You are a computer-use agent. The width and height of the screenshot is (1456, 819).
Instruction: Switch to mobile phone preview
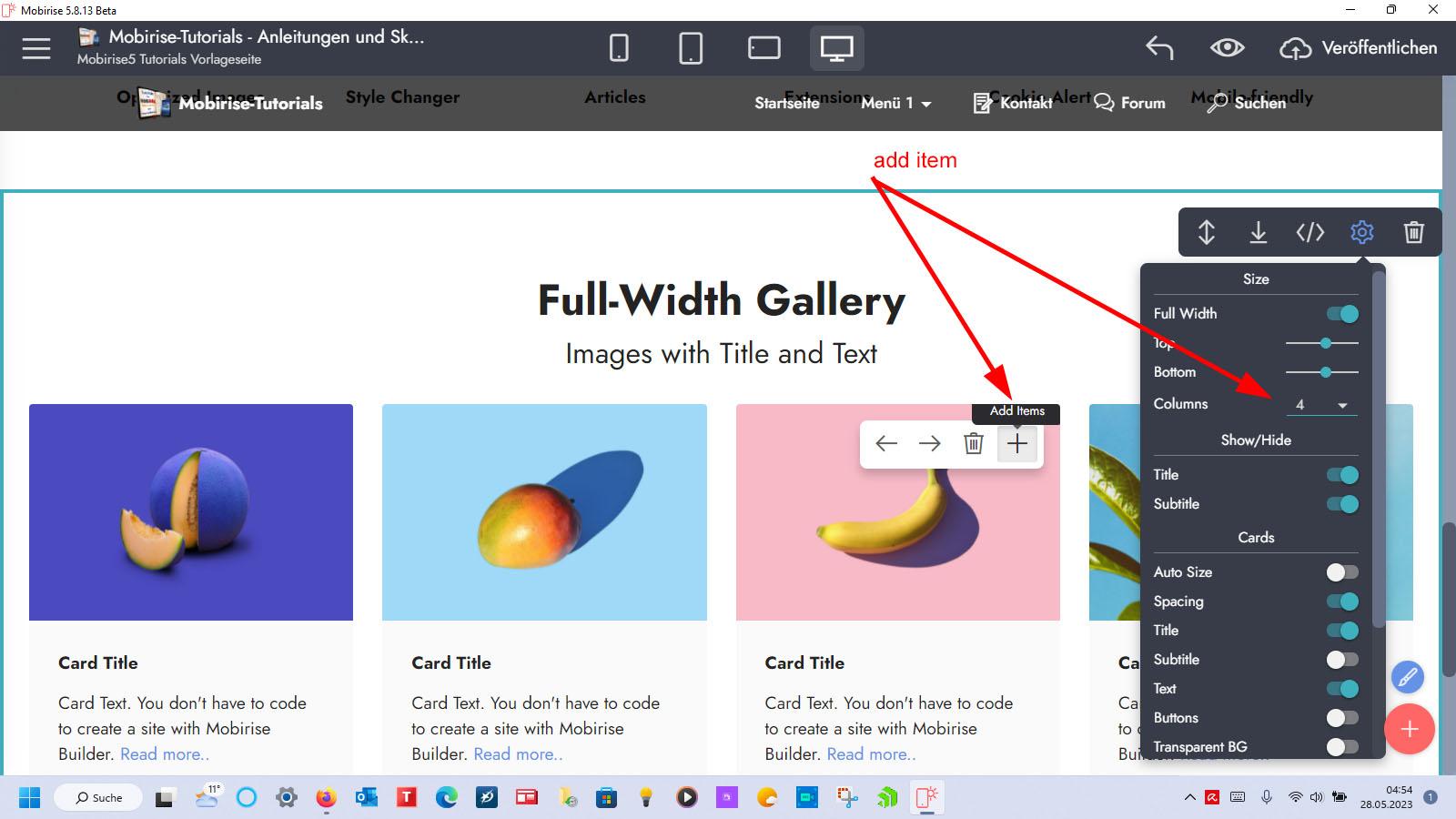[x=619, y=48]
